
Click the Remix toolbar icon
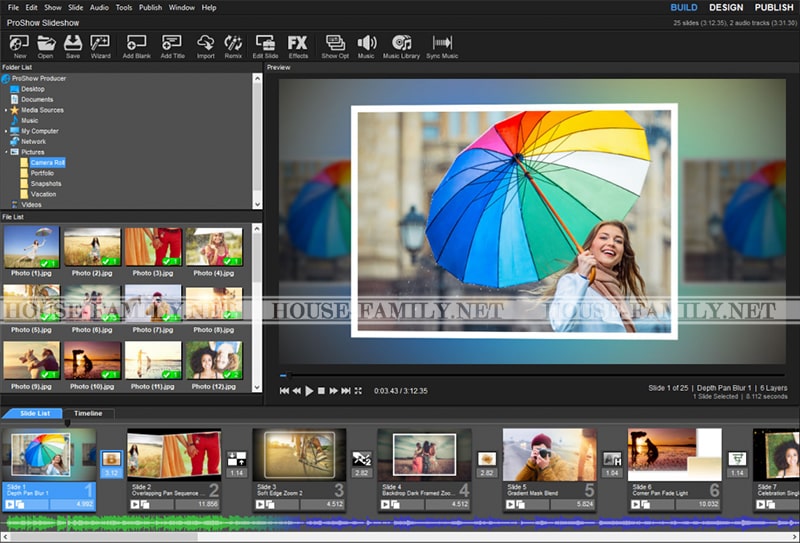tap(233, 46)
